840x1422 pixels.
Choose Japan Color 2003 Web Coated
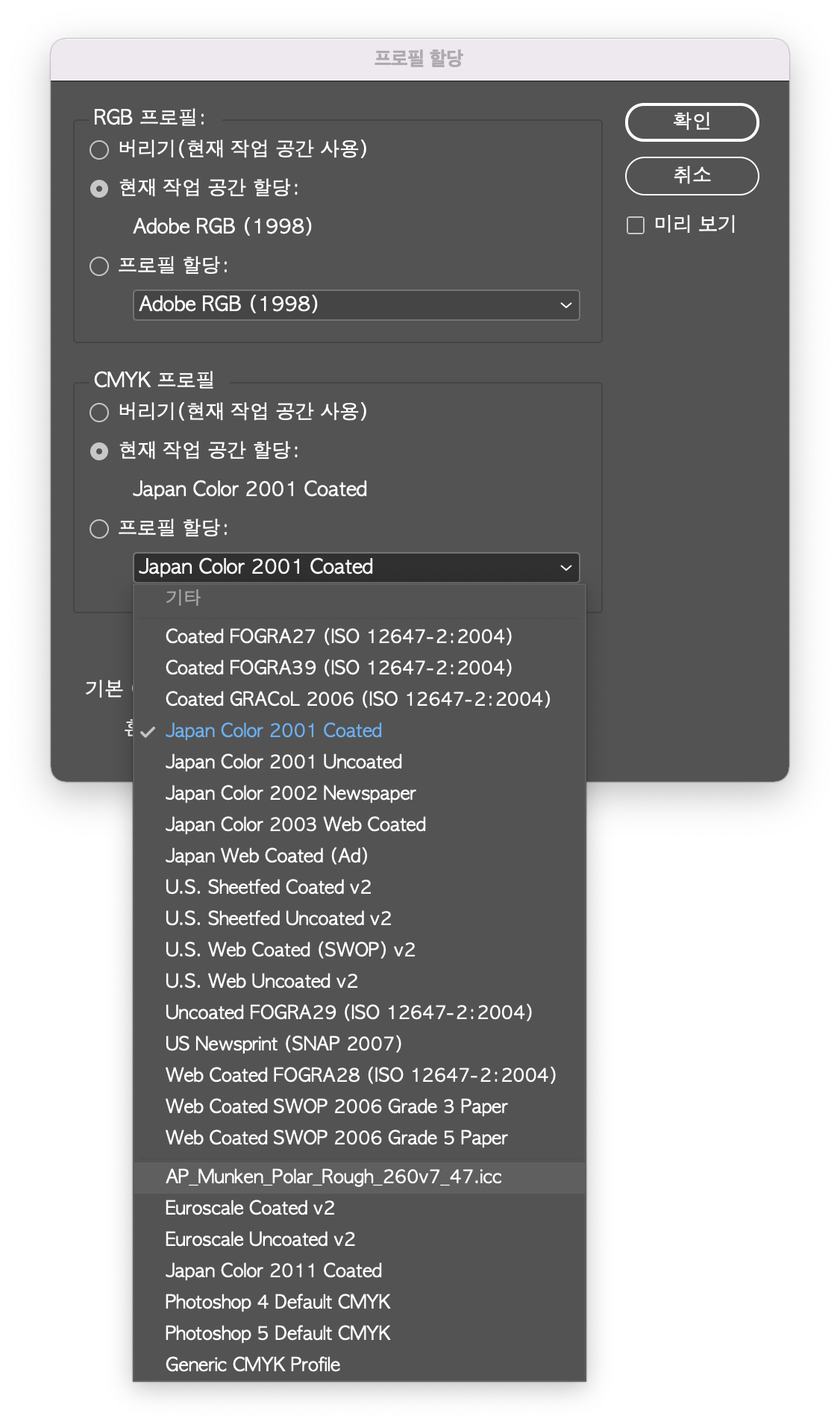click(360, 824)
